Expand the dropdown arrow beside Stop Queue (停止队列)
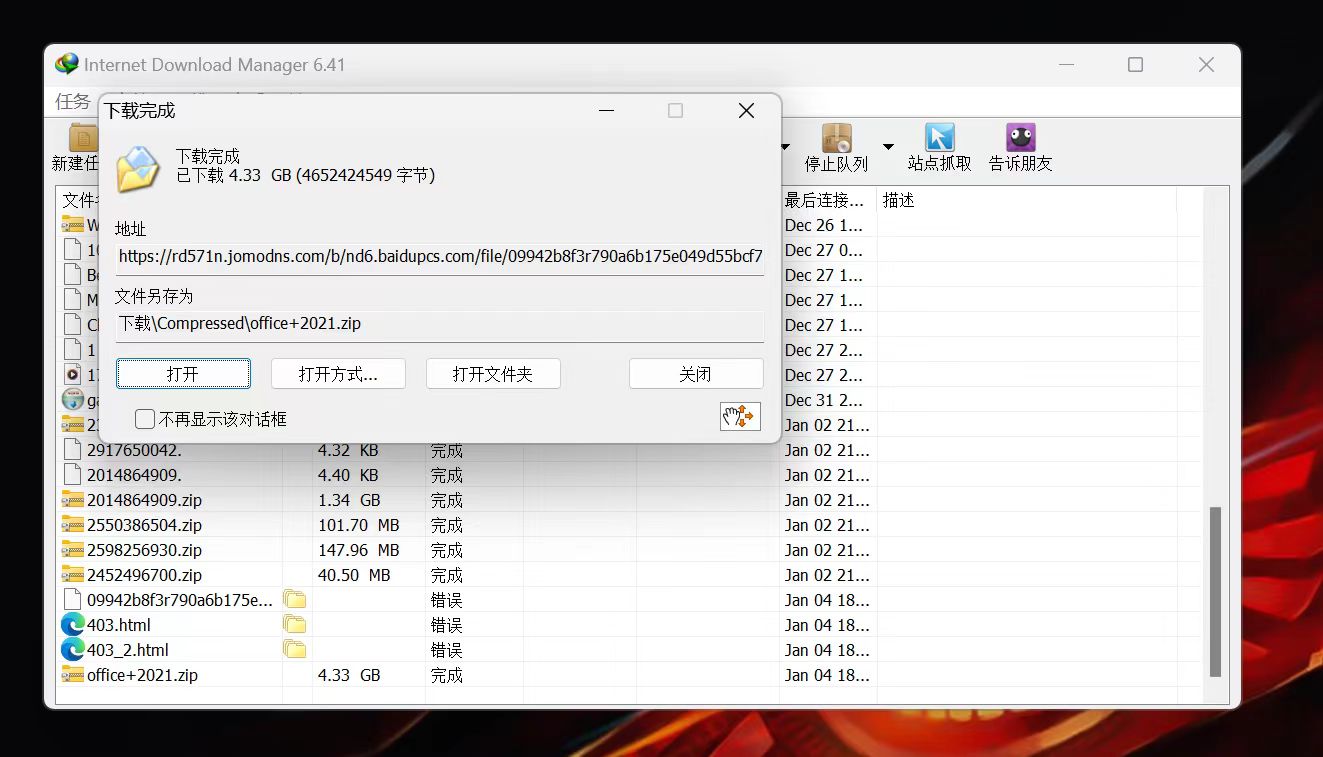Viewport: 1323px width, 757px height. coord(888,147)
